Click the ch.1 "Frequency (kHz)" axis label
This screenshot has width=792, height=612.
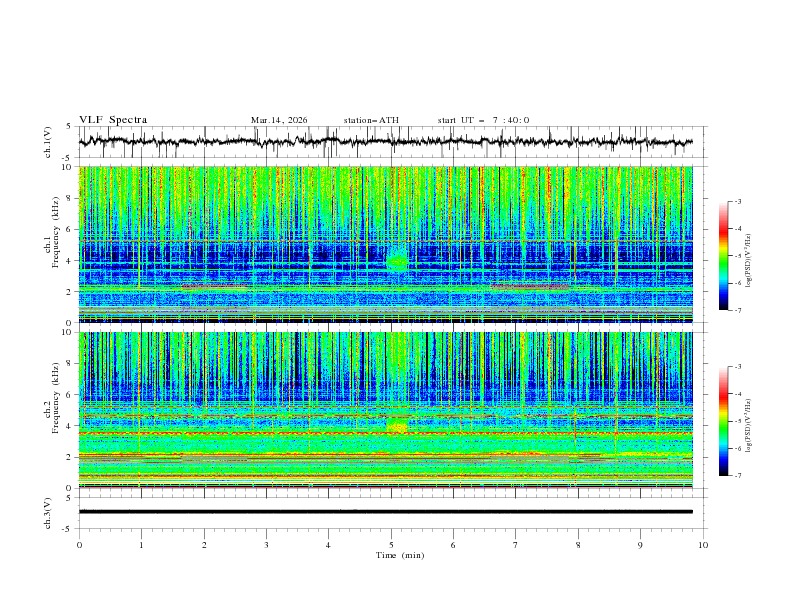pyautogui.click(x=56, y=233)
